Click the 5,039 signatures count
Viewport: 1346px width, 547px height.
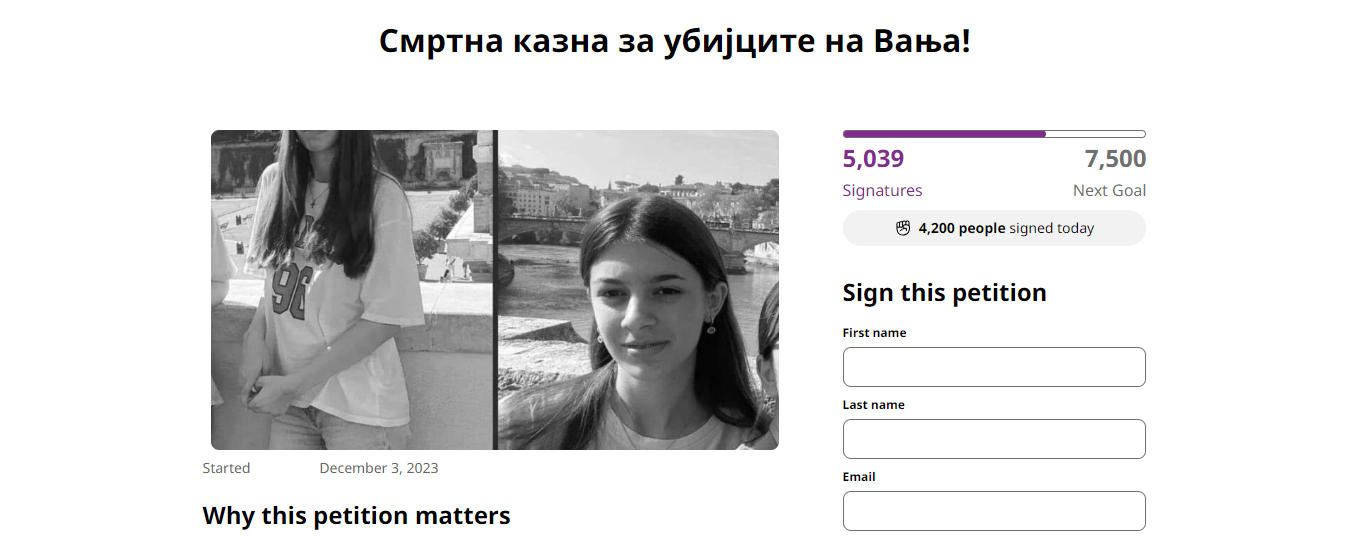[873, 159]
